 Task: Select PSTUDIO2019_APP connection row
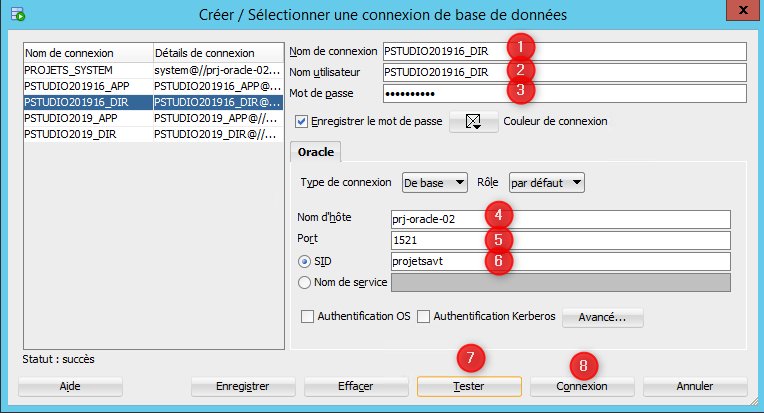pyautogui.click(x=87, y=117)
